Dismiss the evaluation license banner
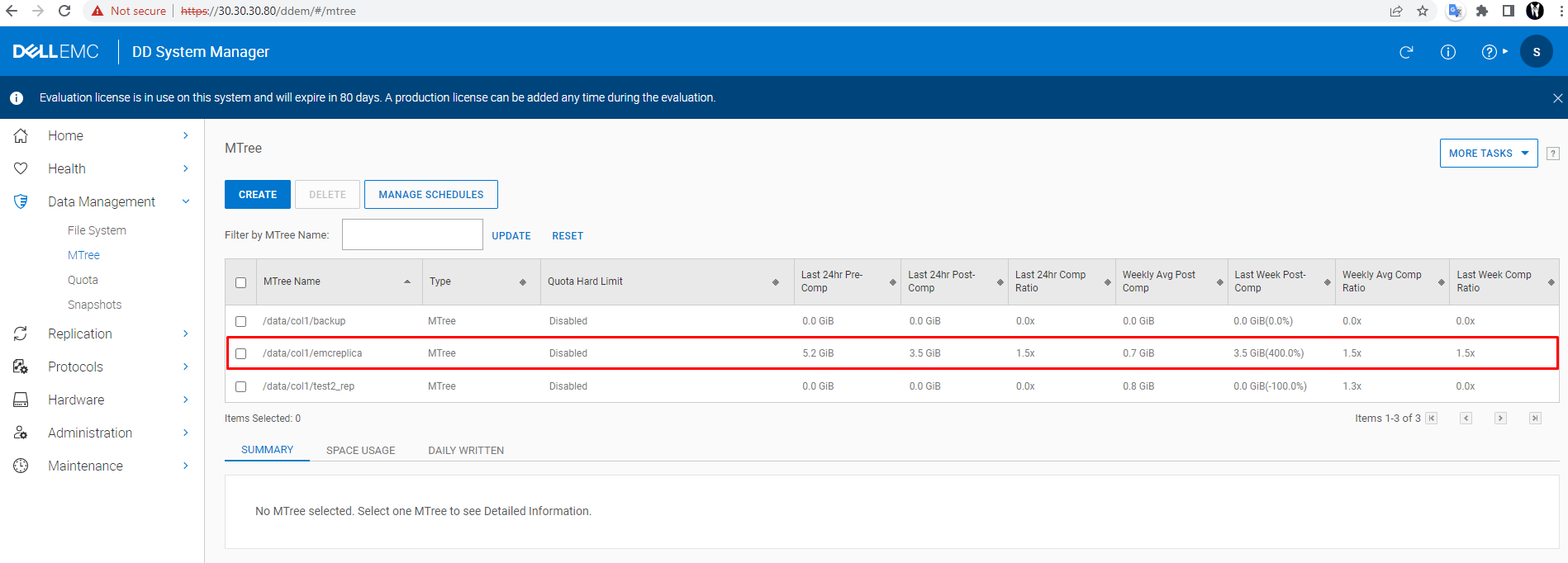This screenshot has height=563, width=1568. click(x=1557, y=98)
